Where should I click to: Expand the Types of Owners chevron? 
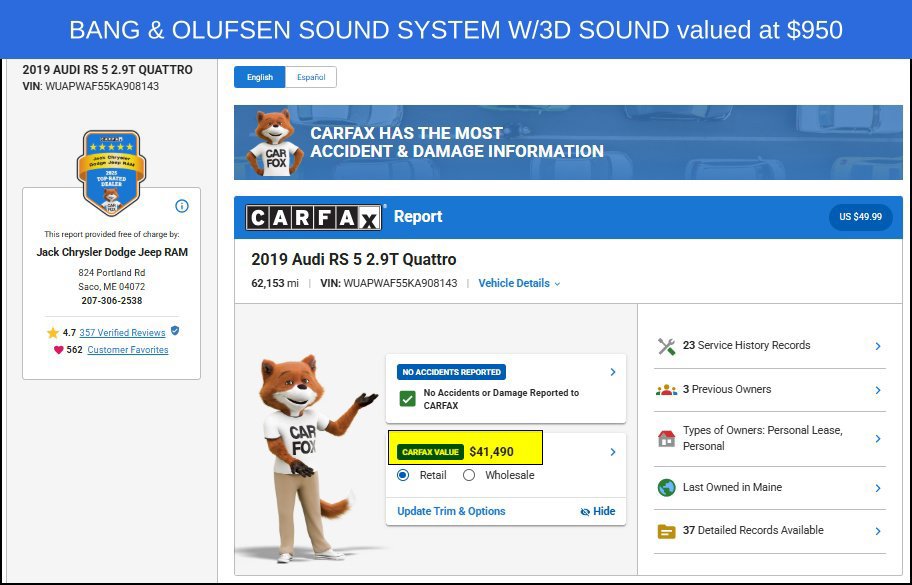[878, 438]
